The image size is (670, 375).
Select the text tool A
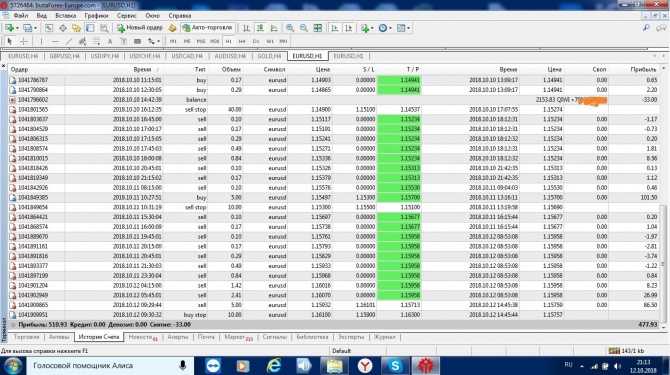(110, 41)
